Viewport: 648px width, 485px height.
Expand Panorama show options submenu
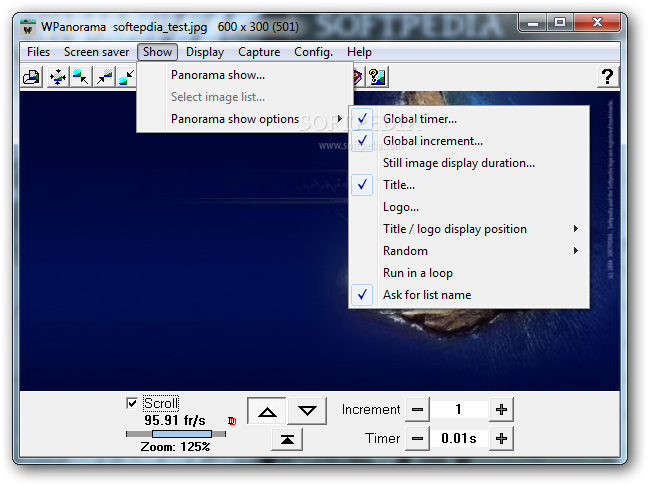tap(245, 119)
